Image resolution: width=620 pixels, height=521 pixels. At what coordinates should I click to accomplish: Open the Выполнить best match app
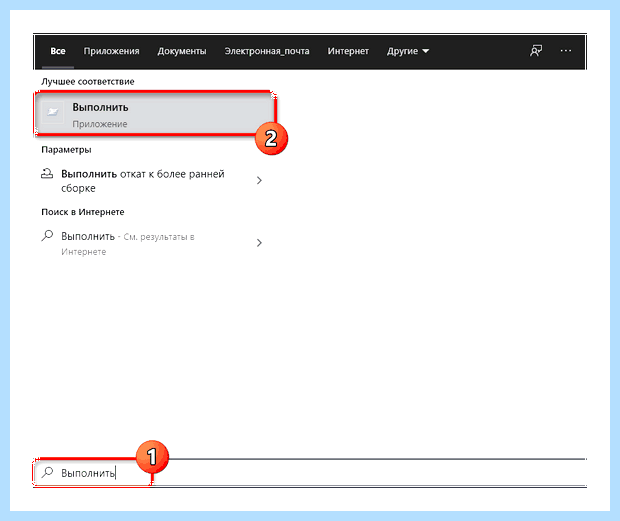155,114
